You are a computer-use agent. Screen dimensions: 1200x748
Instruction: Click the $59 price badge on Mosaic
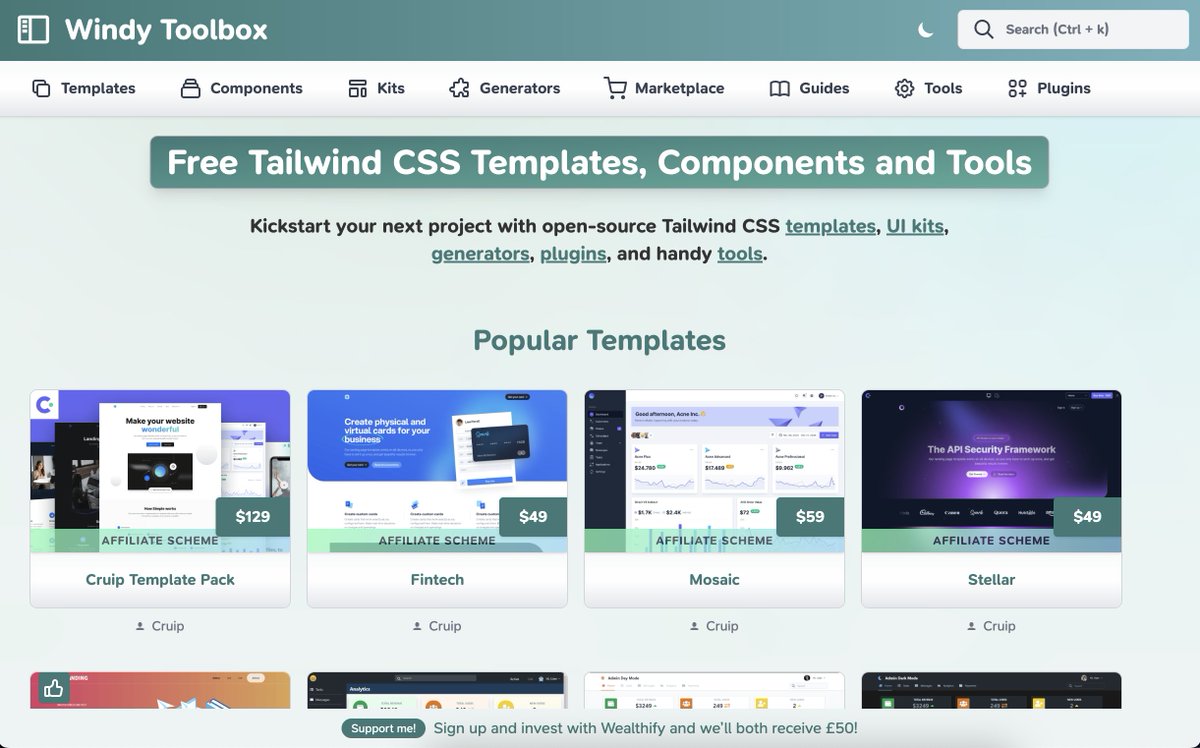point(810,517)
